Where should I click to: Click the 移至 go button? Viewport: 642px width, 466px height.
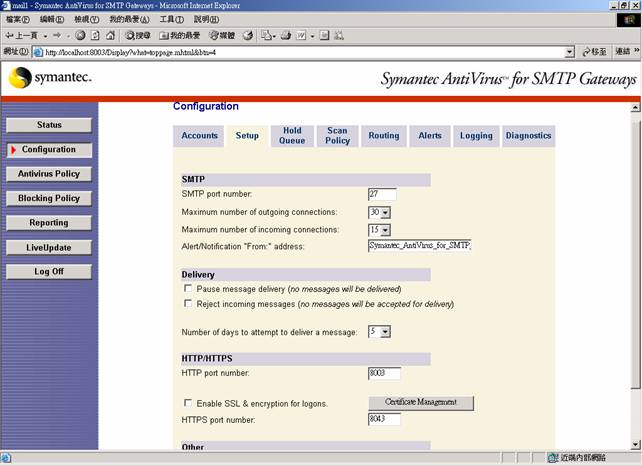[595, 52]
